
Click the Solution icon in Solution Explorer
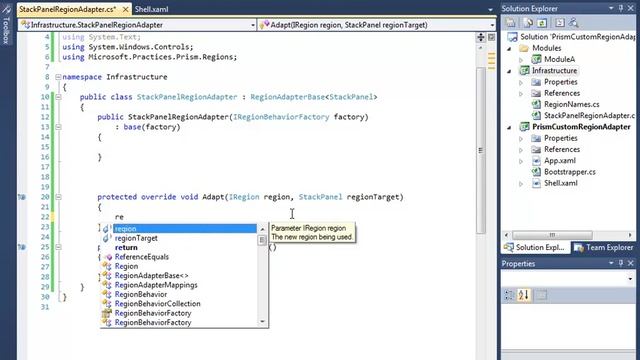click(512, 37)
